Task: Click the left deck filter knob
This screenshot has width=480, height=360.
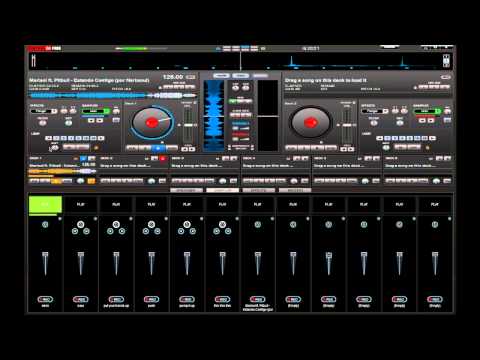Action: click(x=43, y=123)
